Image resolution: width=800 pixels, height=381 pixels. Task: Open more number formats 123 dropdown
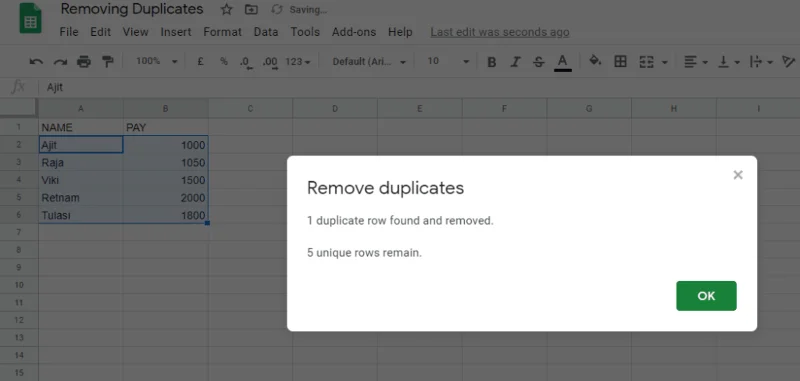click(x=298, y=62)
